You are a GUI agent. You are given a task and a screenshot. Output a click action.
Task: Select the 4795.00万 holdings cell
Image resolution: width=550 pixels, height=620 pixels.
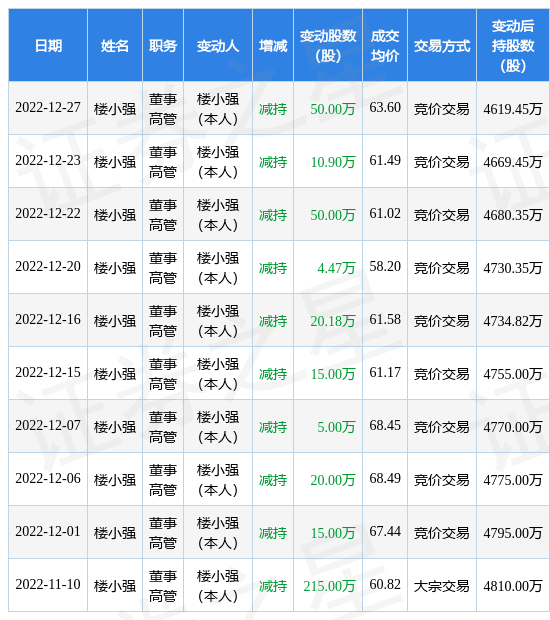pyautogui.click(x=512, y=533)
